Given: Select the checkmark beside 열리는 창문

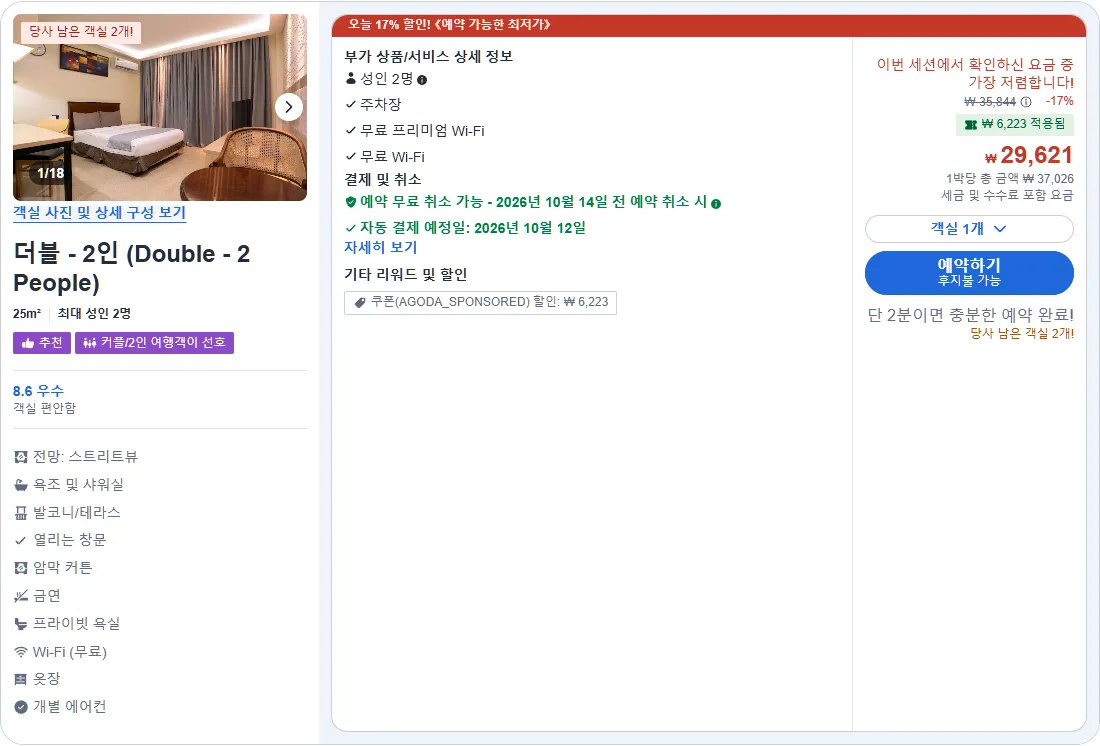Looking at the screenshot, I should click(x=21, y=540).
